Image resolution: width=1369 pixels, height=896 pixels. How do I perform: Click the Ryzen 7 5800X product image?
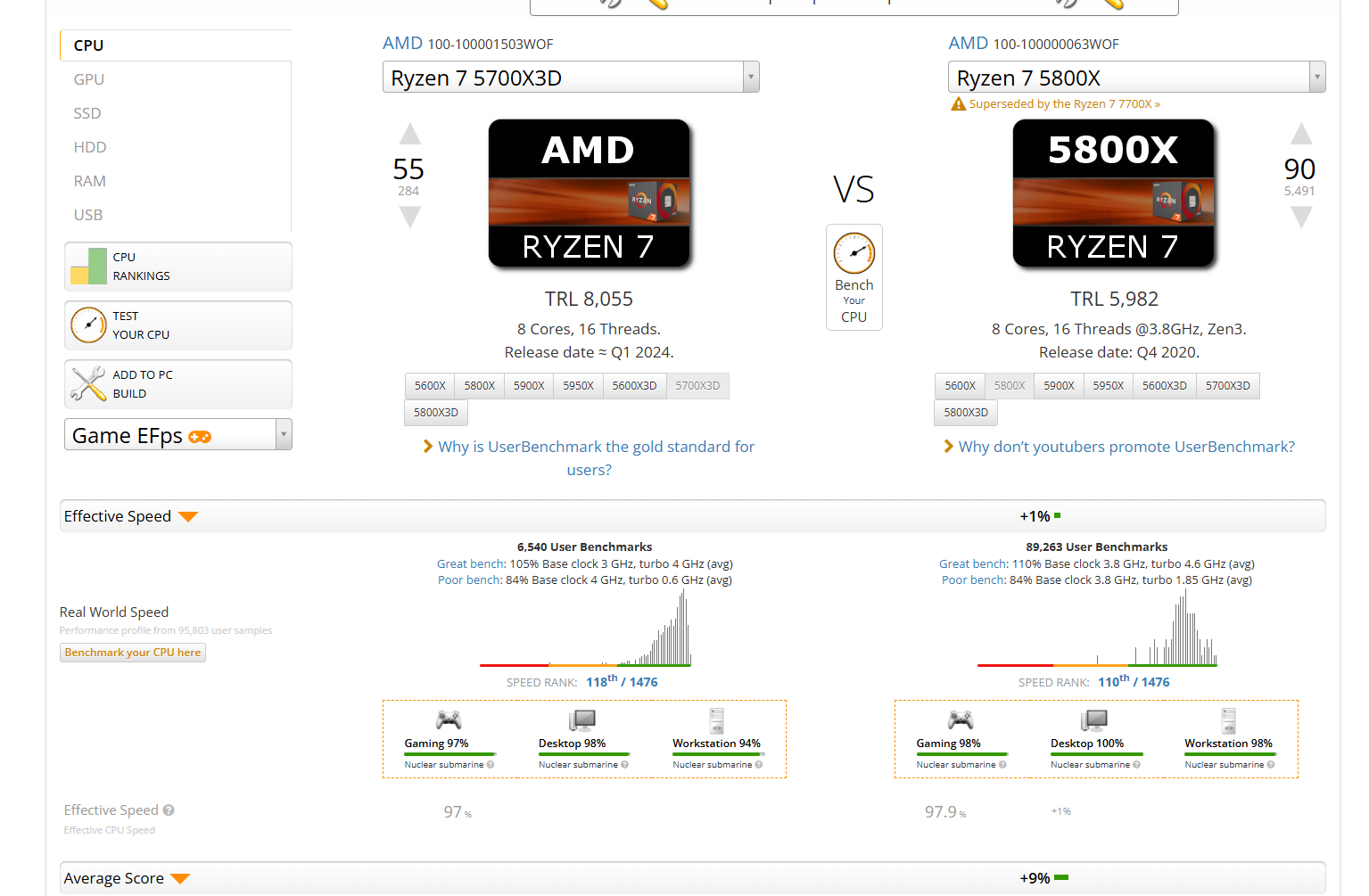click(x=1113, y=193)
